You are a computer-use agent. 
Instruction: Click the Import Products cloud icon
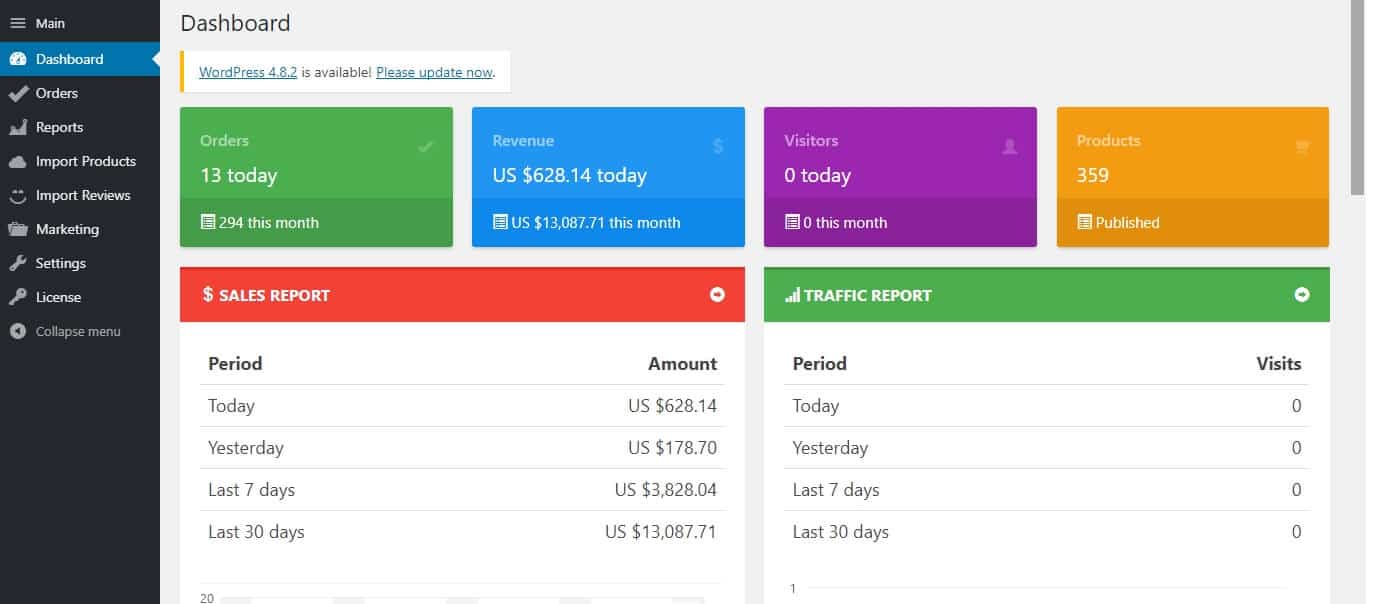pyautogui.click(x=17, y=161)
